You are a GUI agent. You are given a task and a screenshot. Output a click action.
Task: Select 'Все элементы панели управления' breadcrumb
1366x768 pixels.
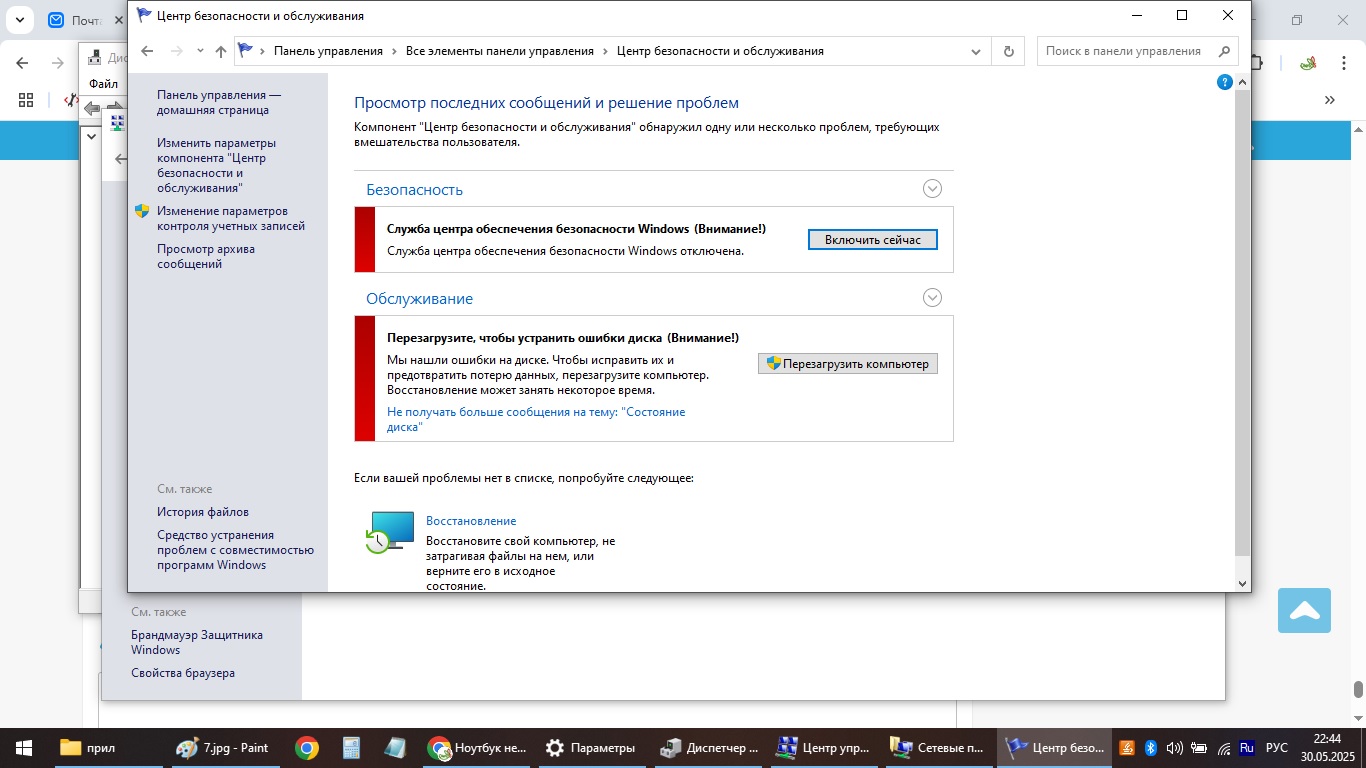[x=499, y=51]
